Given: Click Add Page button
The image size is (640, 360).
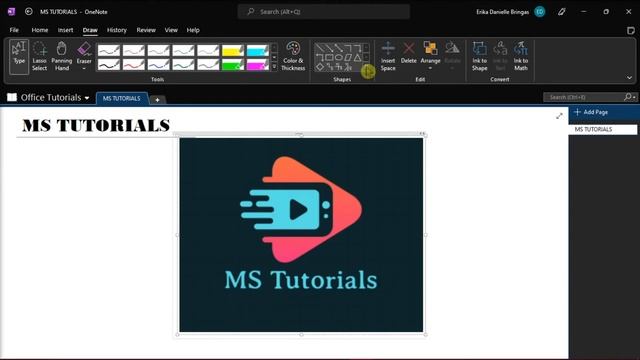Looking at the screenshot, I should tap(591, 112).
